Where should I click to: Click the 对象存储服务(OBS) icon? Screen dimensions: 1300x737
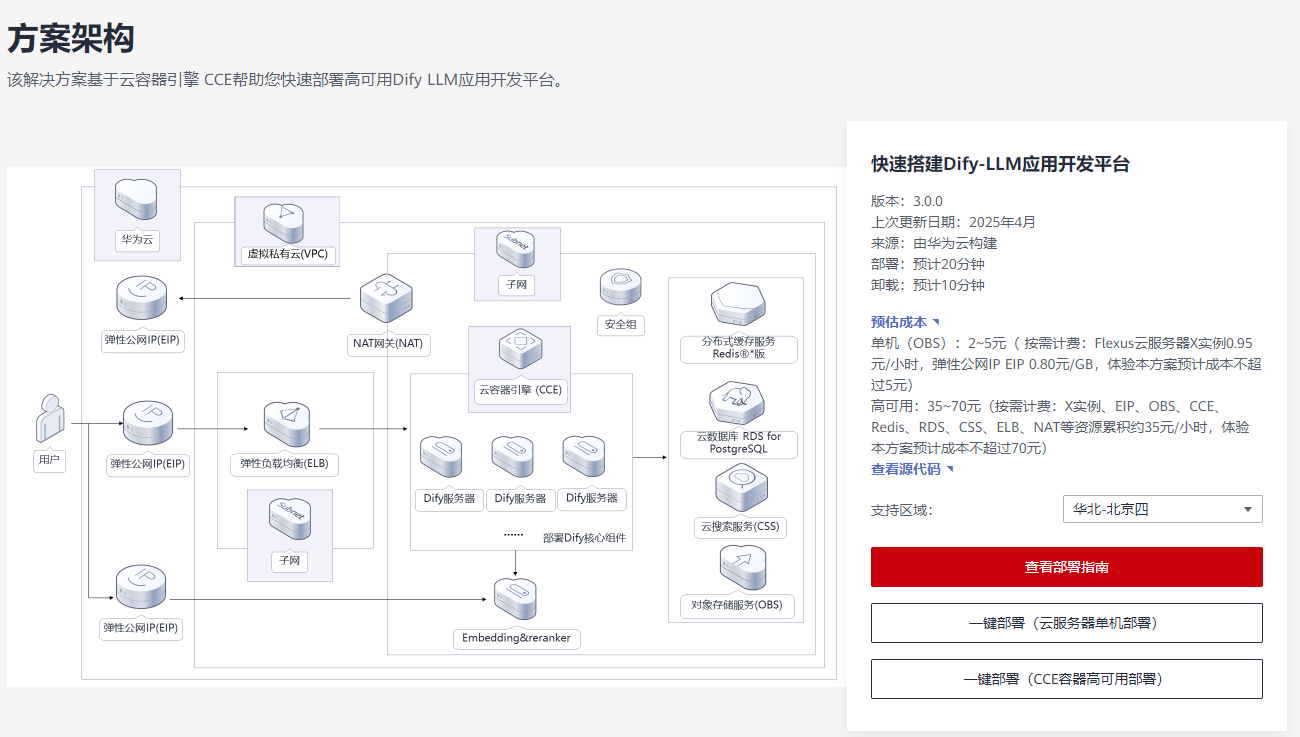tap(743, 567)
